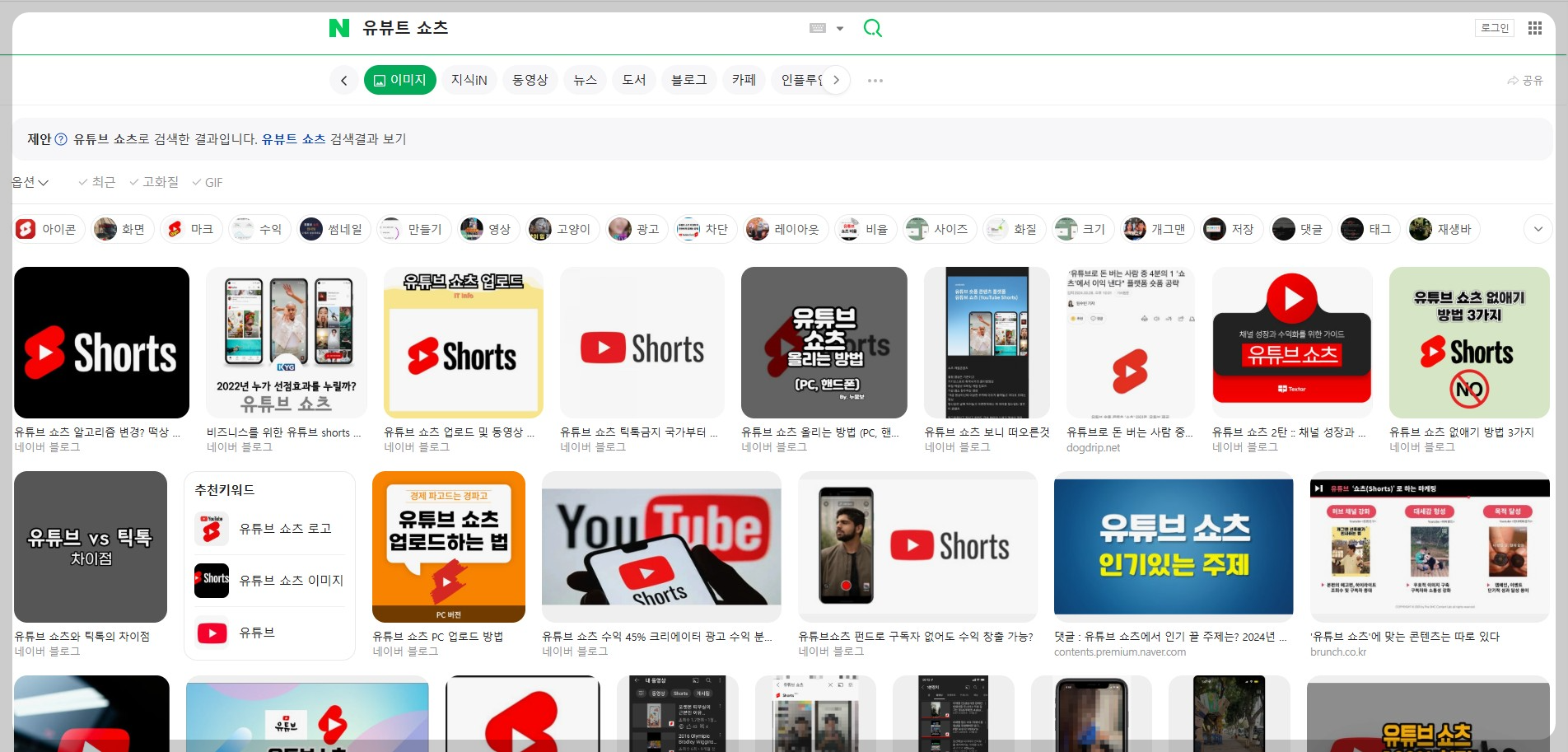Open the apps grid menu icon

(x=1535, y=28)
